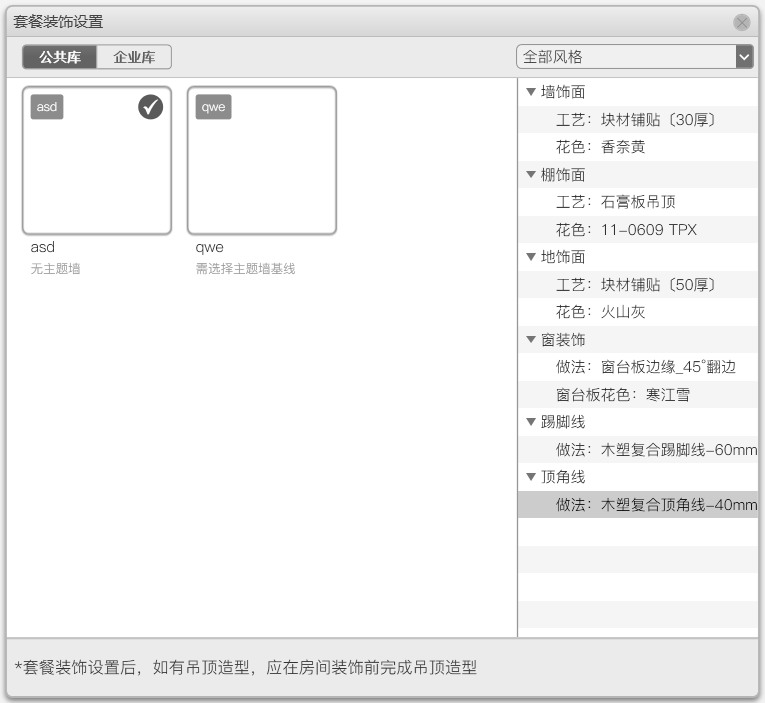Collapse the 顶角线 section
This screenshot has height=703, width=765.
coord(531,477)
